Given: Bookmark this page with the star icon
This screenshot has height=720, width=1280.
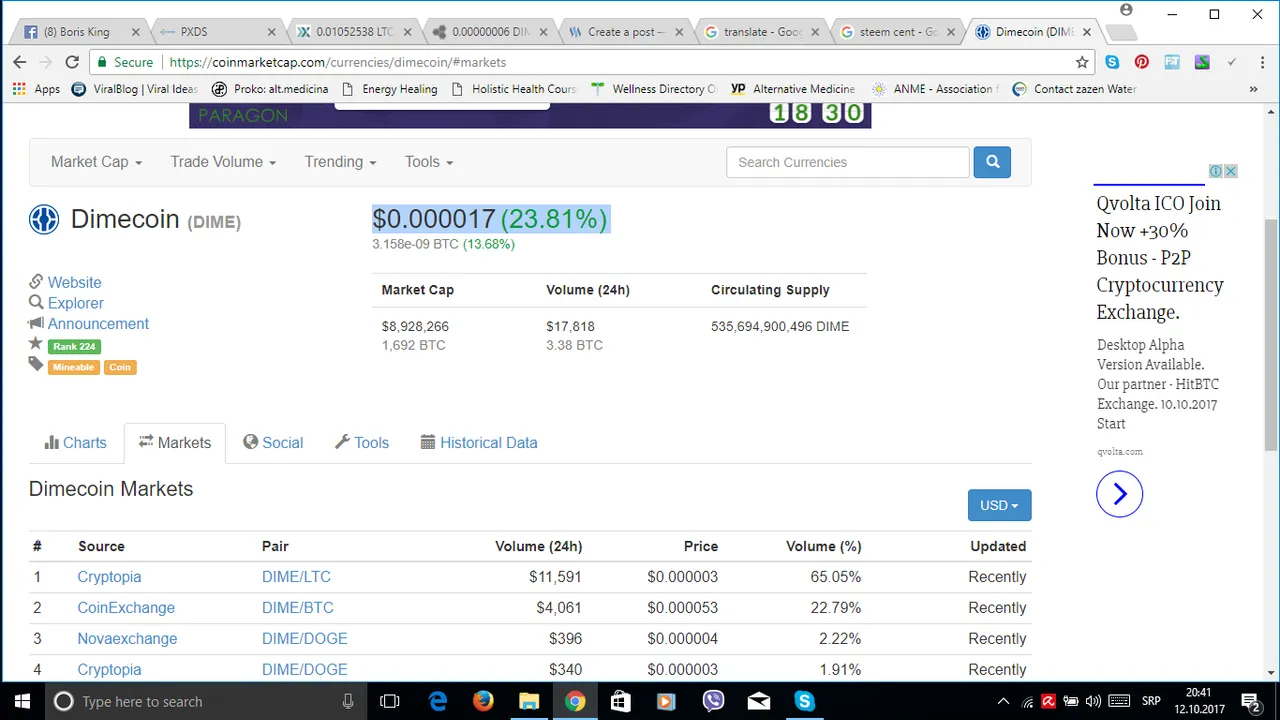Looking at the screenshot, I should (1082, 62).
